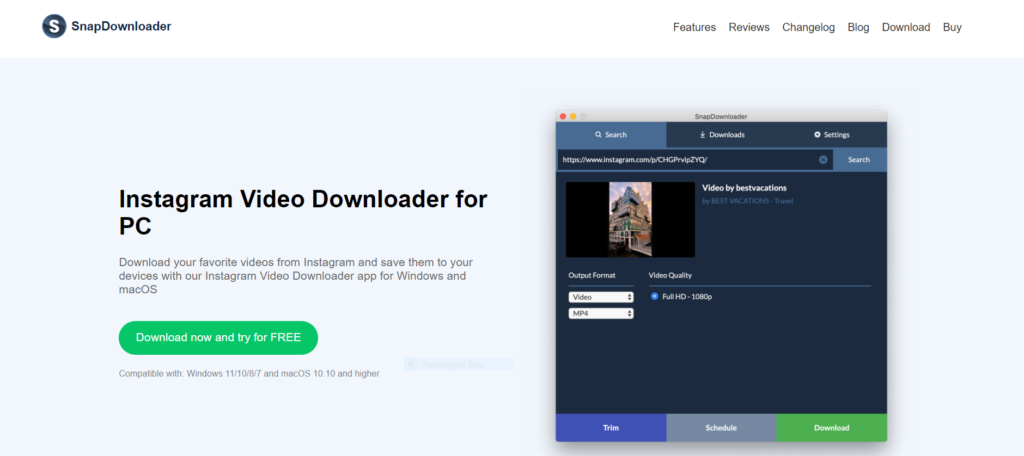1024x456 pixels.
Task: Open Buy in the site navigation
Action: pyautogui.click(x=952, y=27)
